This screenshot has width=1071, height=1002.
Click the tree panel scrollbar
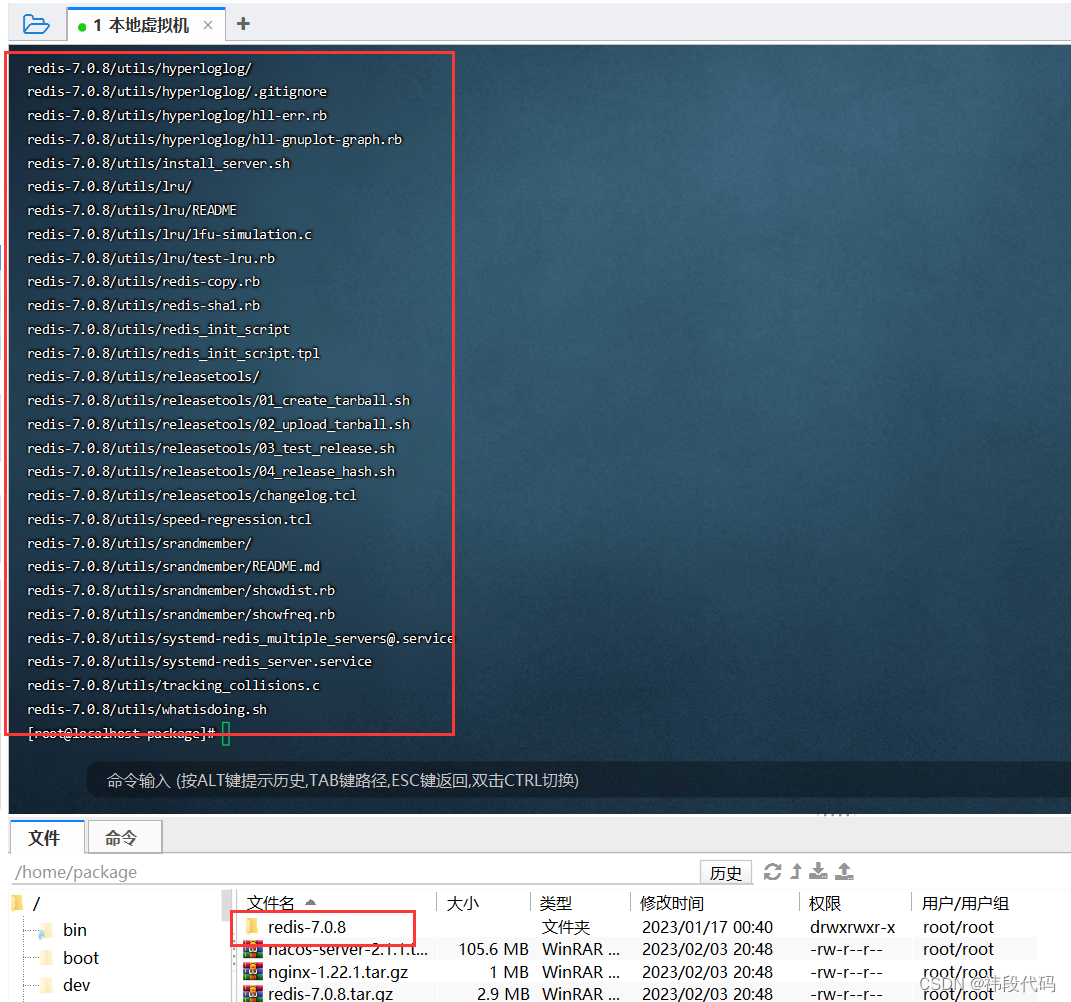pos(226,905)
